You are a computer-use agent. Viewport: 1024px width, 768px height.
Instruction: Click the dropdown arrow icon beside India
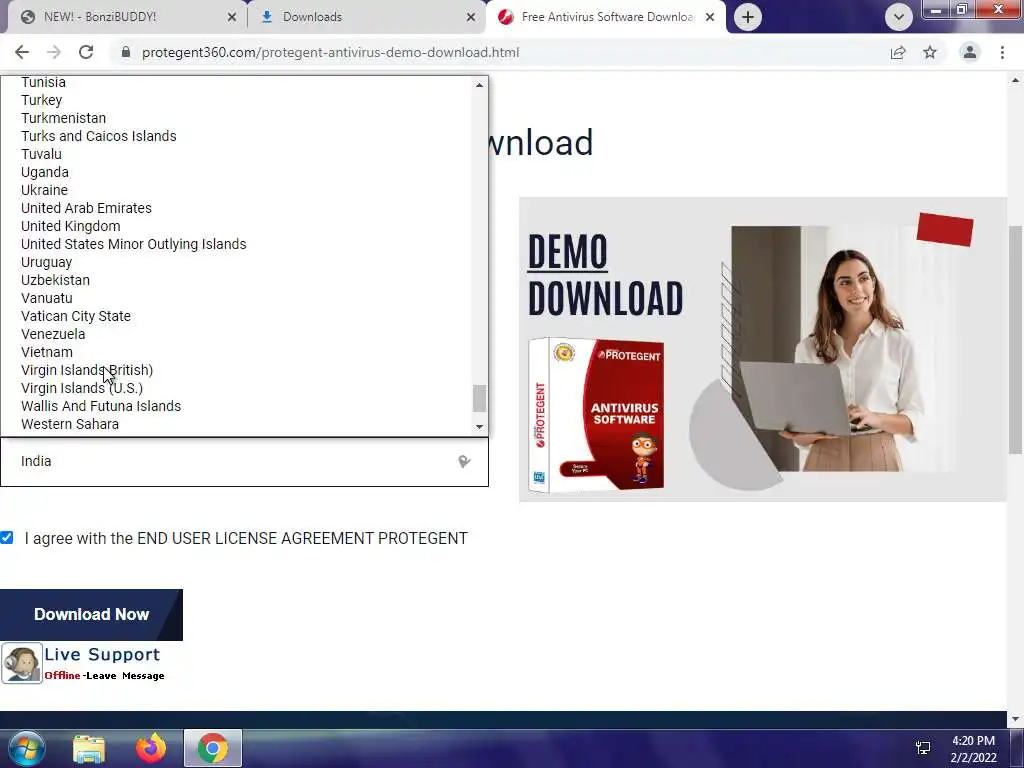tap(464, 462)
